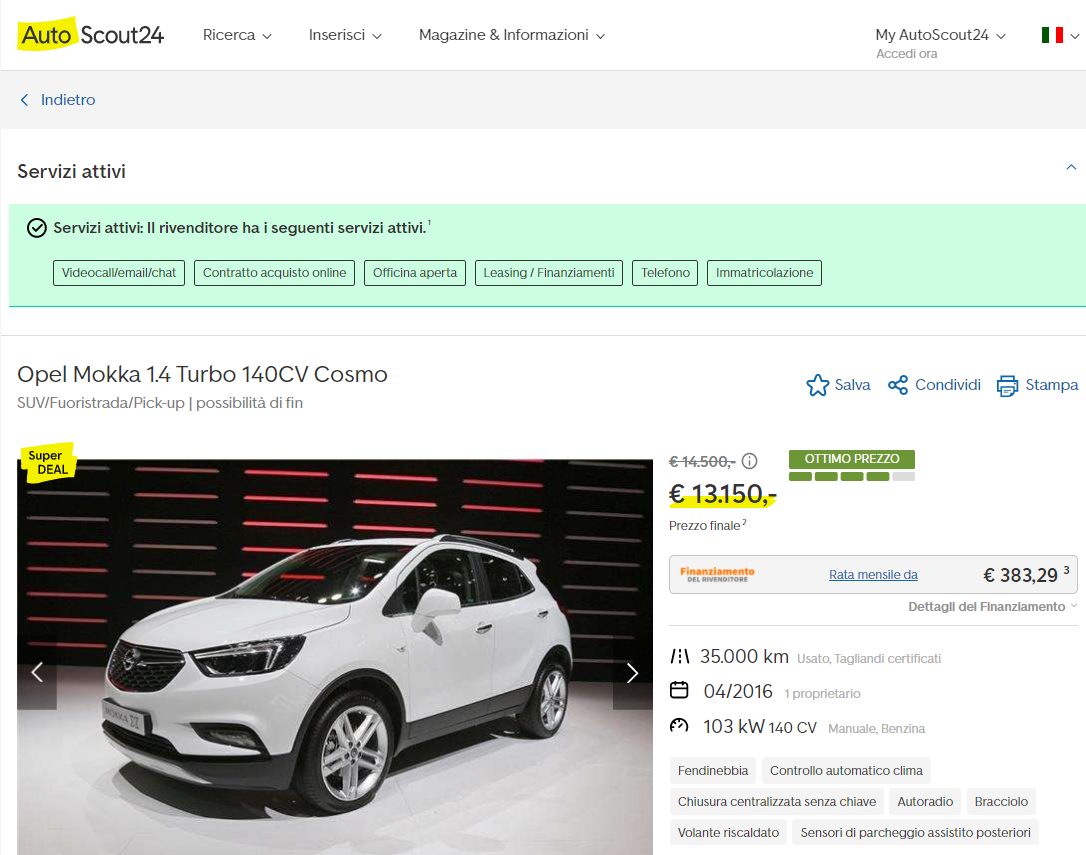Click the Finanziamento del rivenditore logo

(x=718, y=574)
